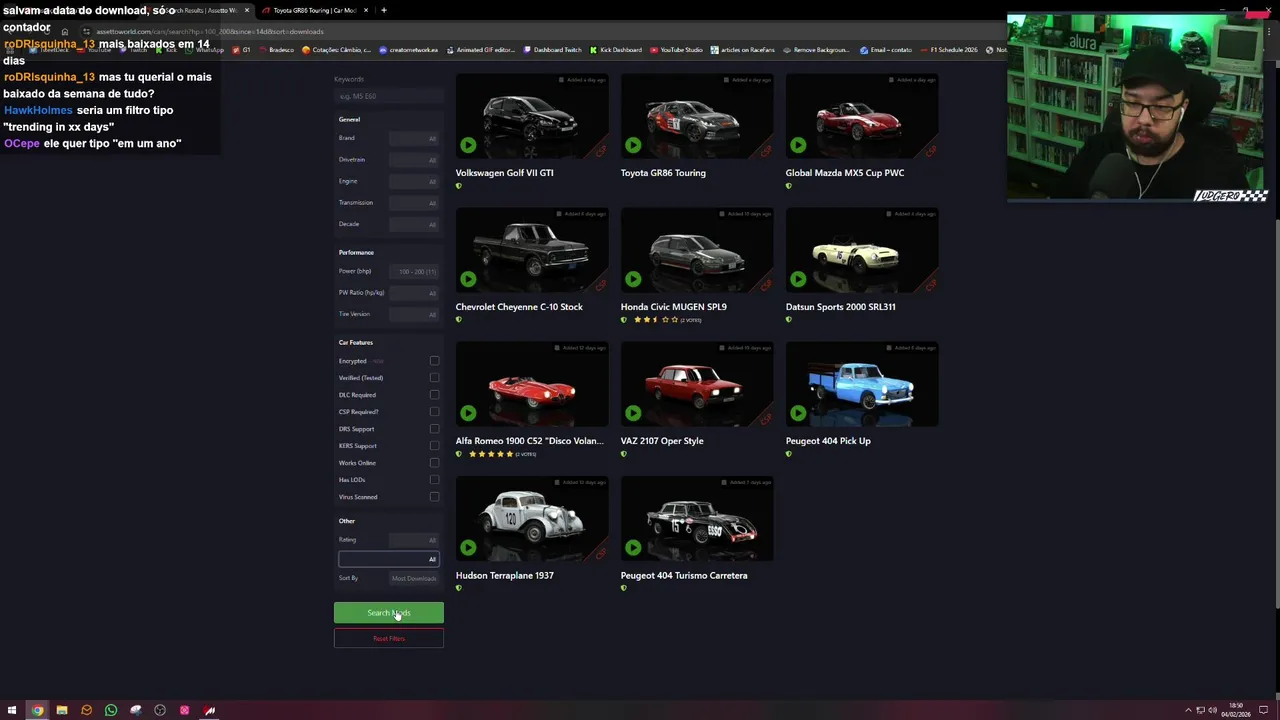Image resolution: width=1280 pixels, height=720 pixels.
Task: Play preview of Volkswagen Golf VII GTI
Action: coord(468,145)
